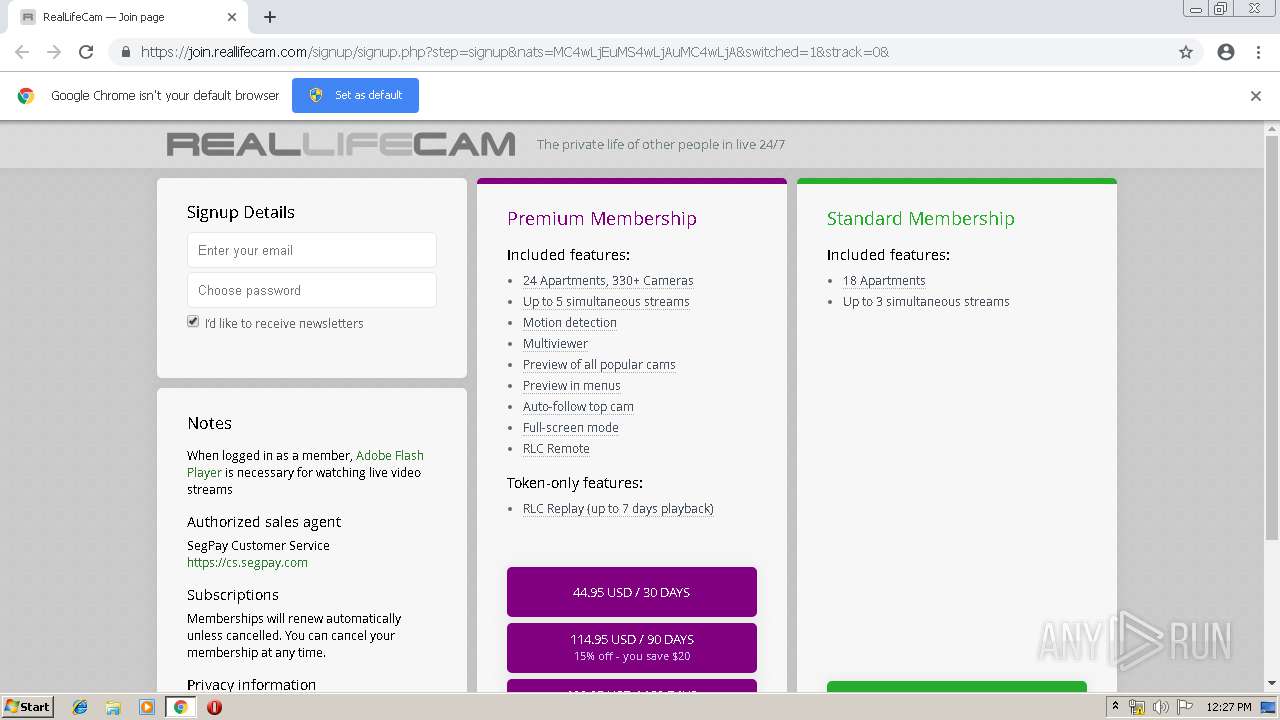Open the cs.segpay.com link
1280x720 pixels.
[x=247, y=562]
